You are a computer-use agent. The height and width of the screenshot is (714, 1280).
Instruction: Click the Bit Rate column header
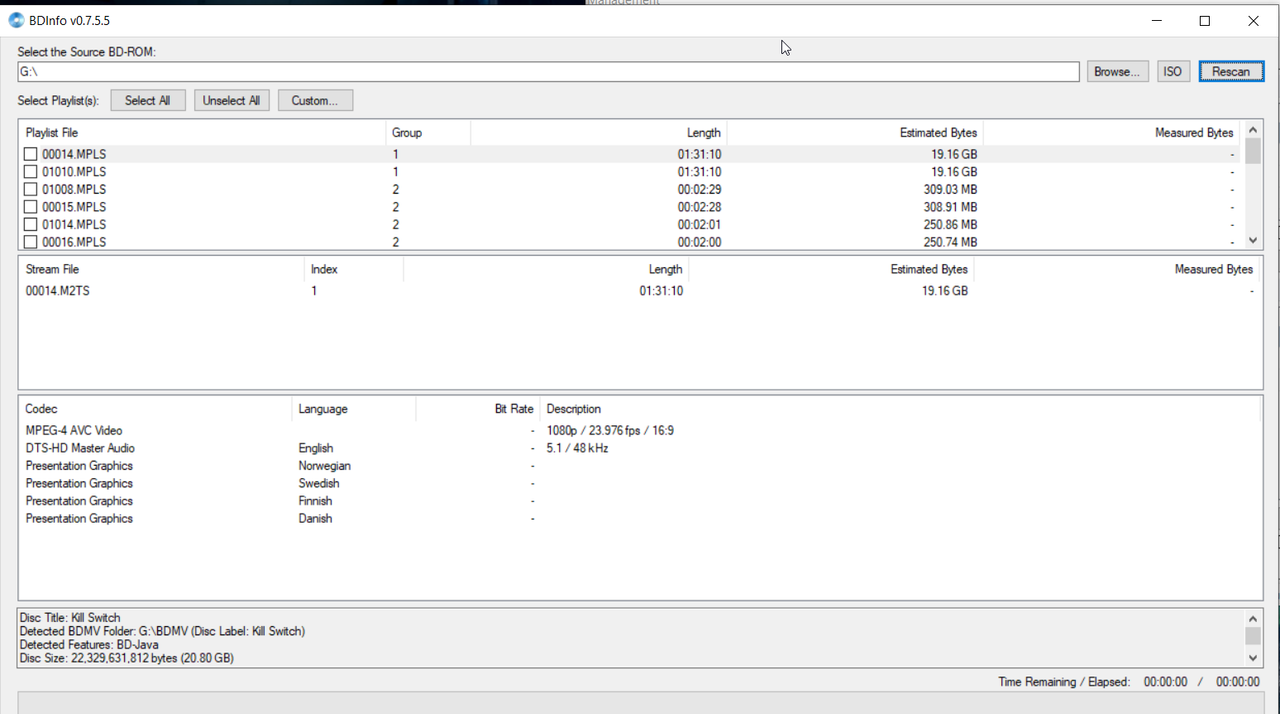(x=477, y=409)
